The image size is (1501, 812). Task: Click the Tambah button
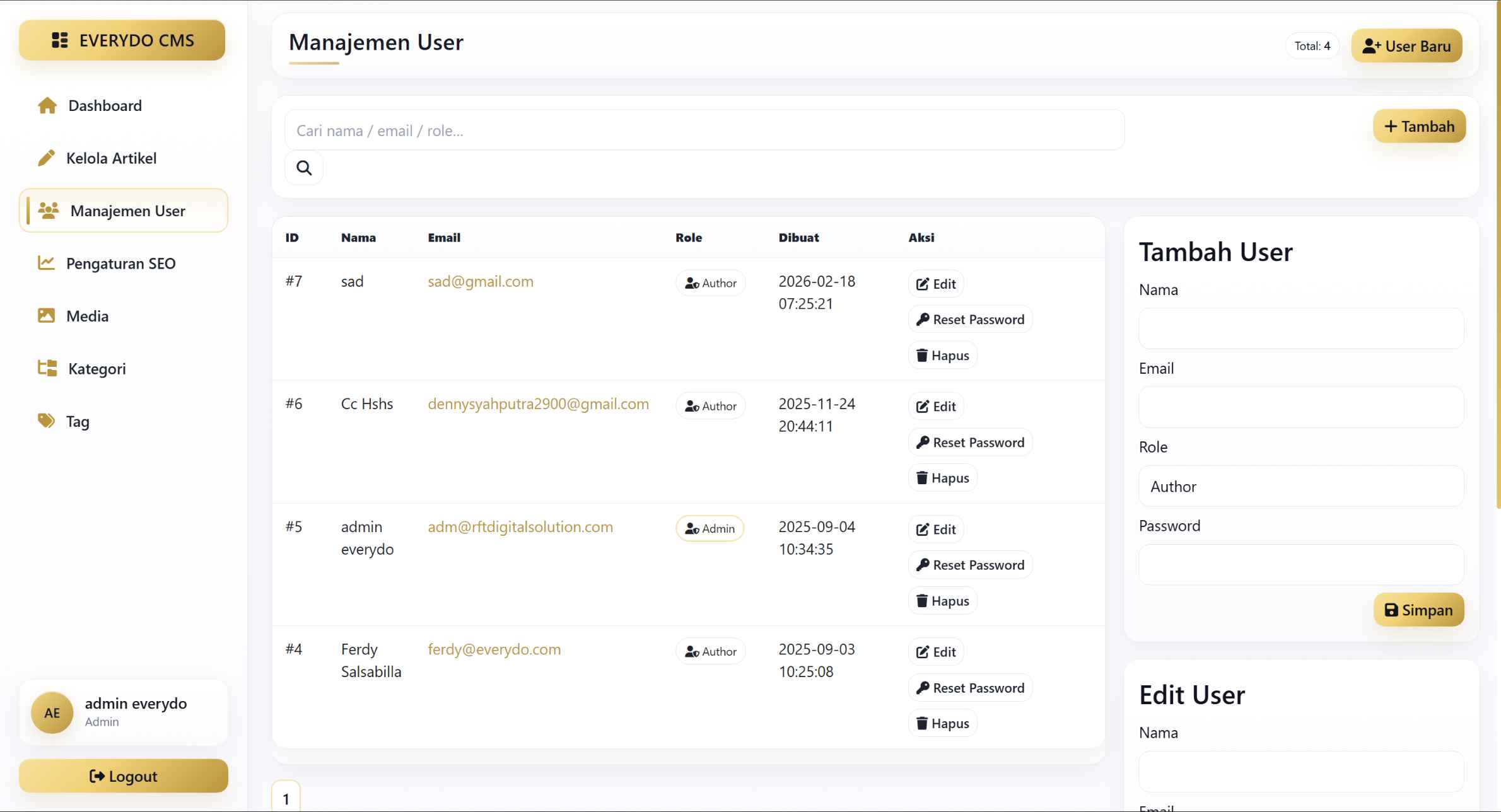point(1419,126)
